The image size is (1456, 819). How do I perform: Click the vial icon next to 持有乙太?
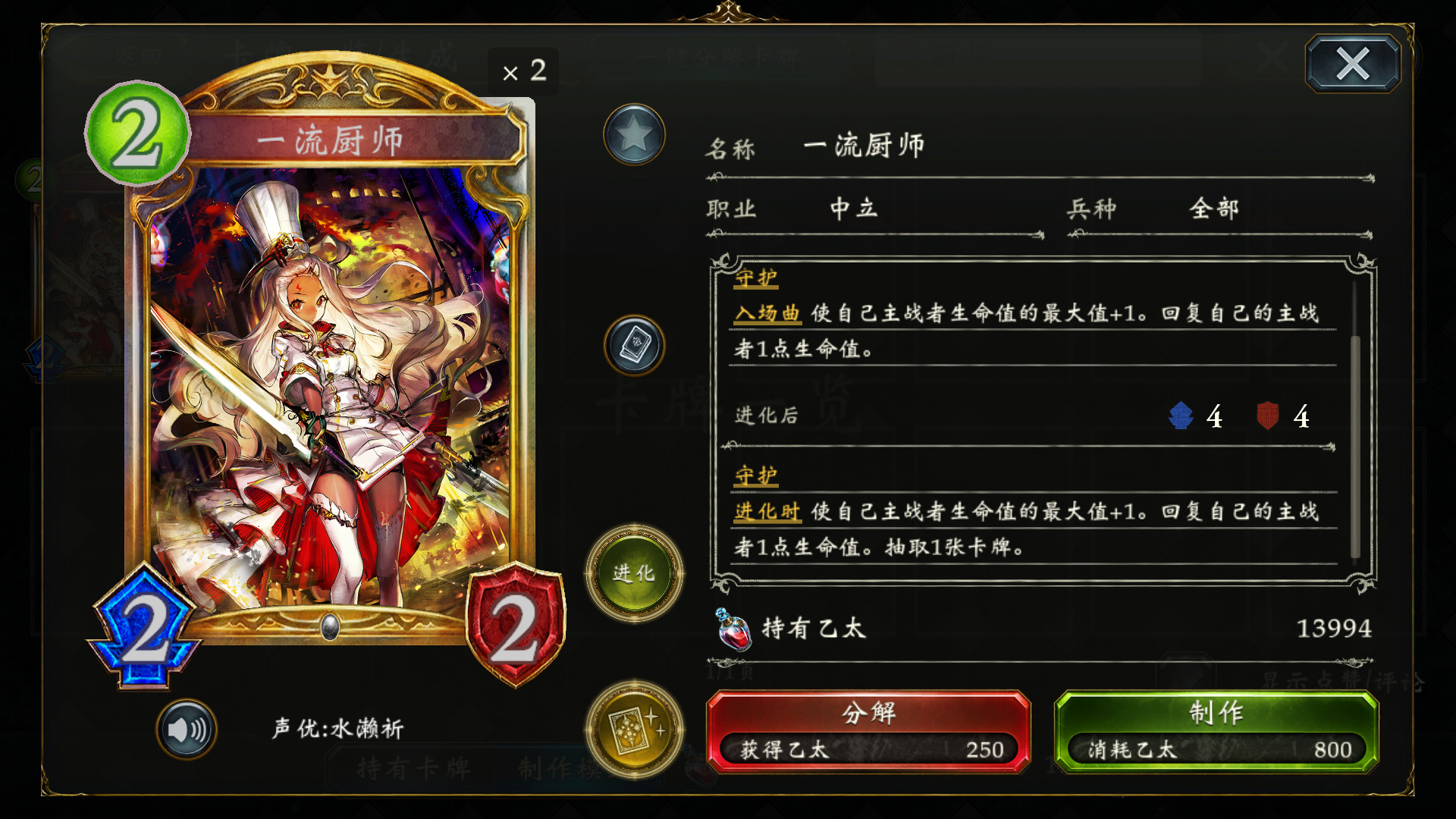[x=733, y=629]
